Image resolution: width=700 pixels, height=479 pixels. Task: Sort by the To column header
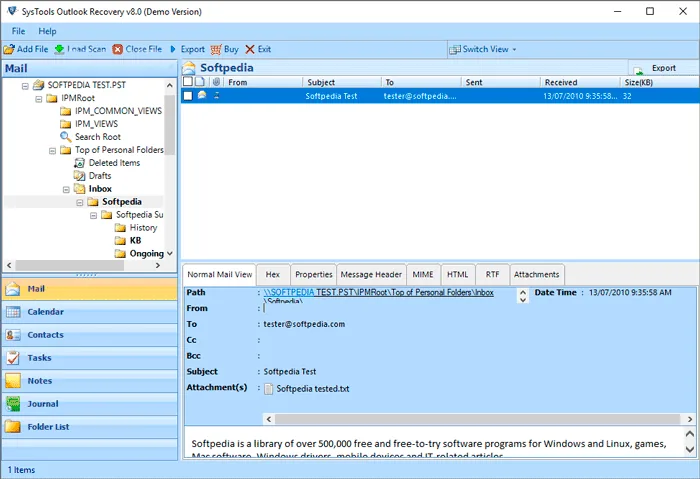pos(421,82)
